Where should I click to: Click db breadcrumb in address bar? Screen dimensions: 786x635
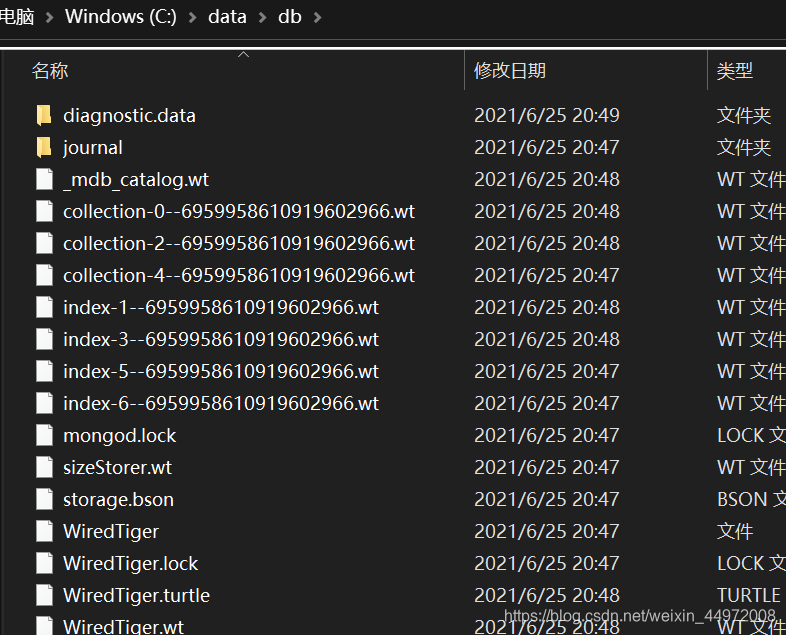pyautogui.click(x=290, y=17)
